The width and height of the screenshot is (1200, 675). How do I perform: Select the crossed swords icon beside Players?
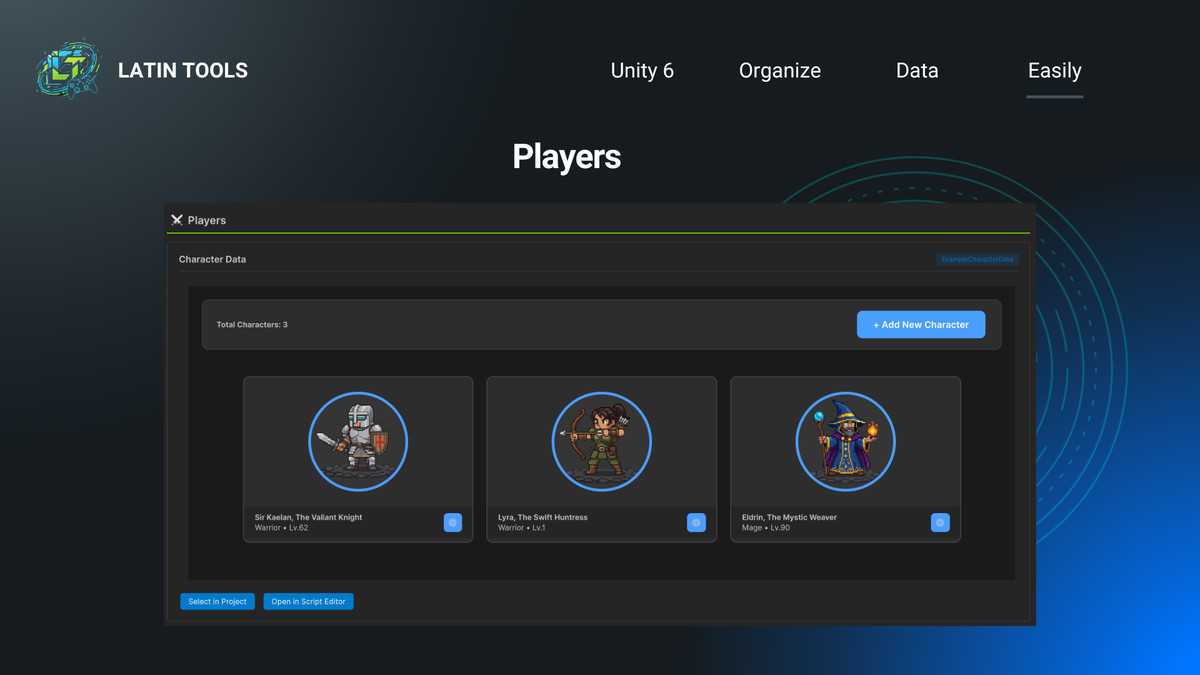(177, 219)
